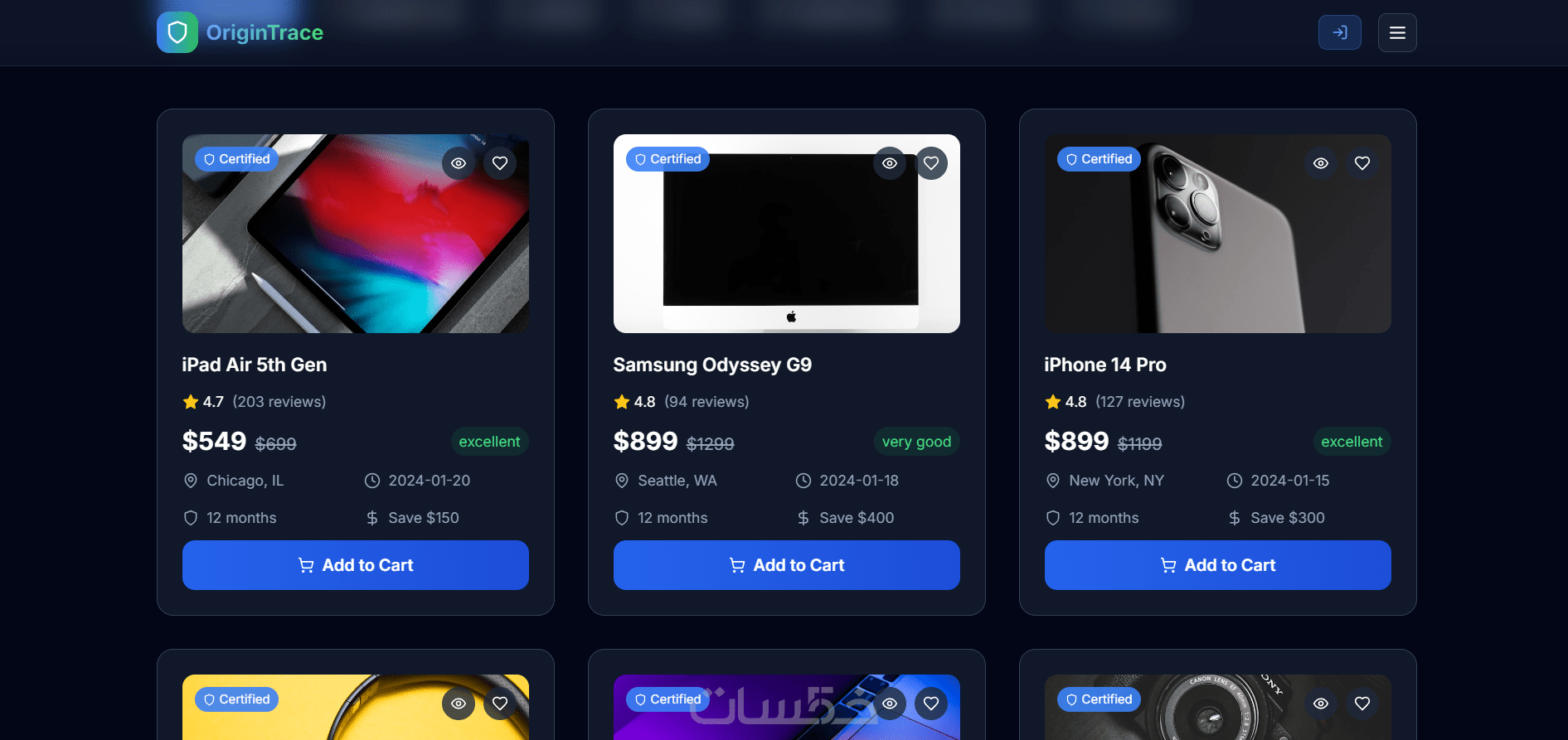This screenshot has width=1568, height=740.
Task: Add Samsung Odyssey G9 to wishlist heart
Action: [x=931, y=163]
